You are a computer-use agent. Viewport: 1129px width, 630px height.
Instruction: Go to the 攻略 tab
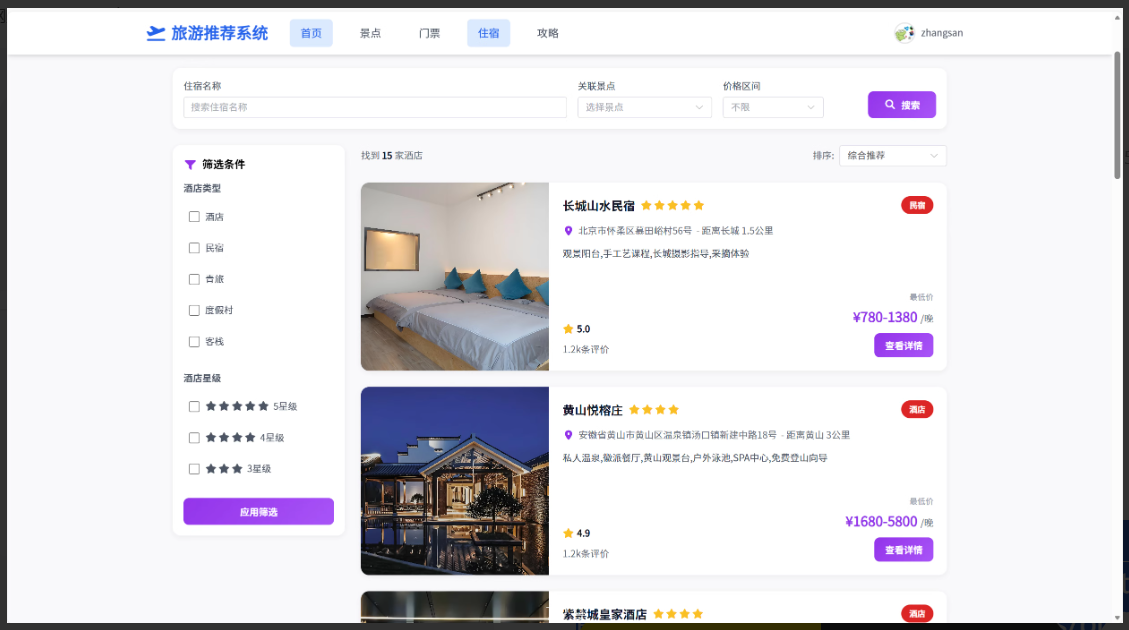point(547,33)
